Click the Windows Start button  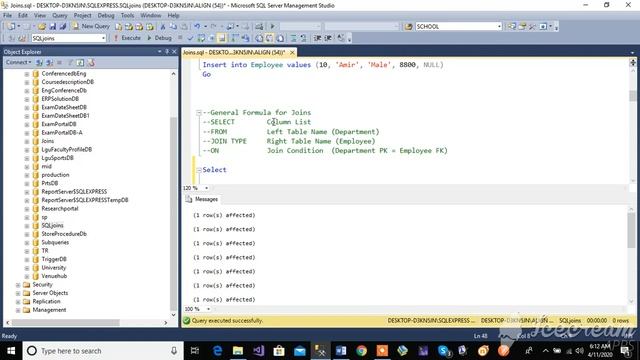tap(11, 351)
